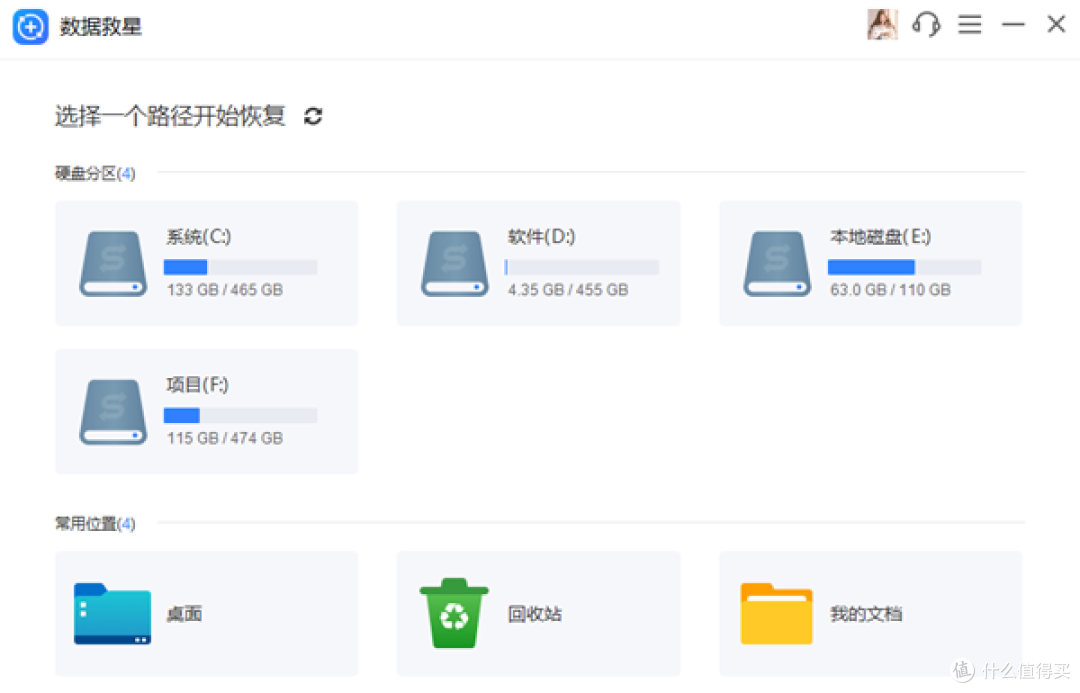
Task: Click the D: drive usage bar
Action: click(581, 267)
